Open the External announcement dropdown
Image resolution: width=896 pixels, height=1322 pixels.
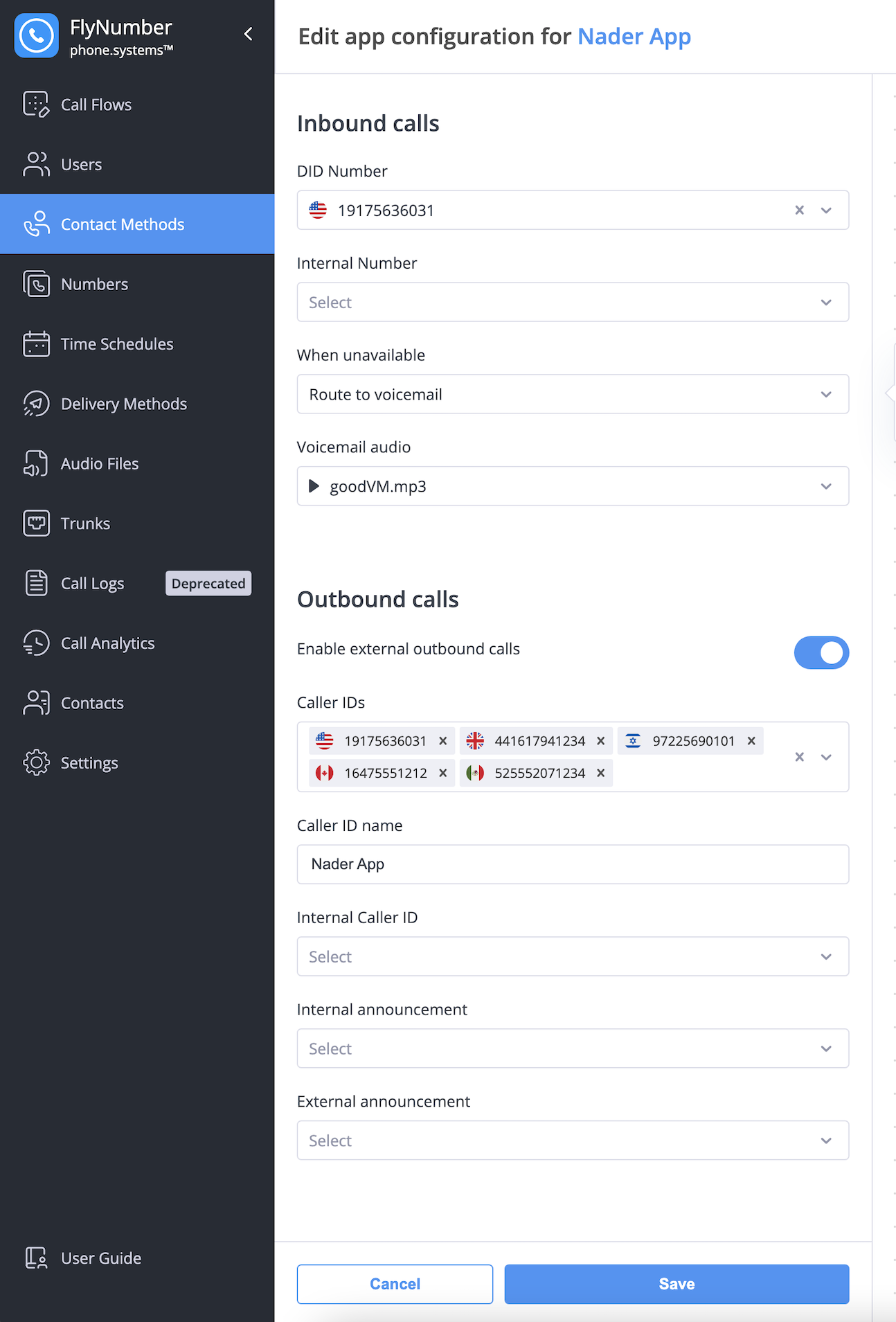pos(573,1141)
